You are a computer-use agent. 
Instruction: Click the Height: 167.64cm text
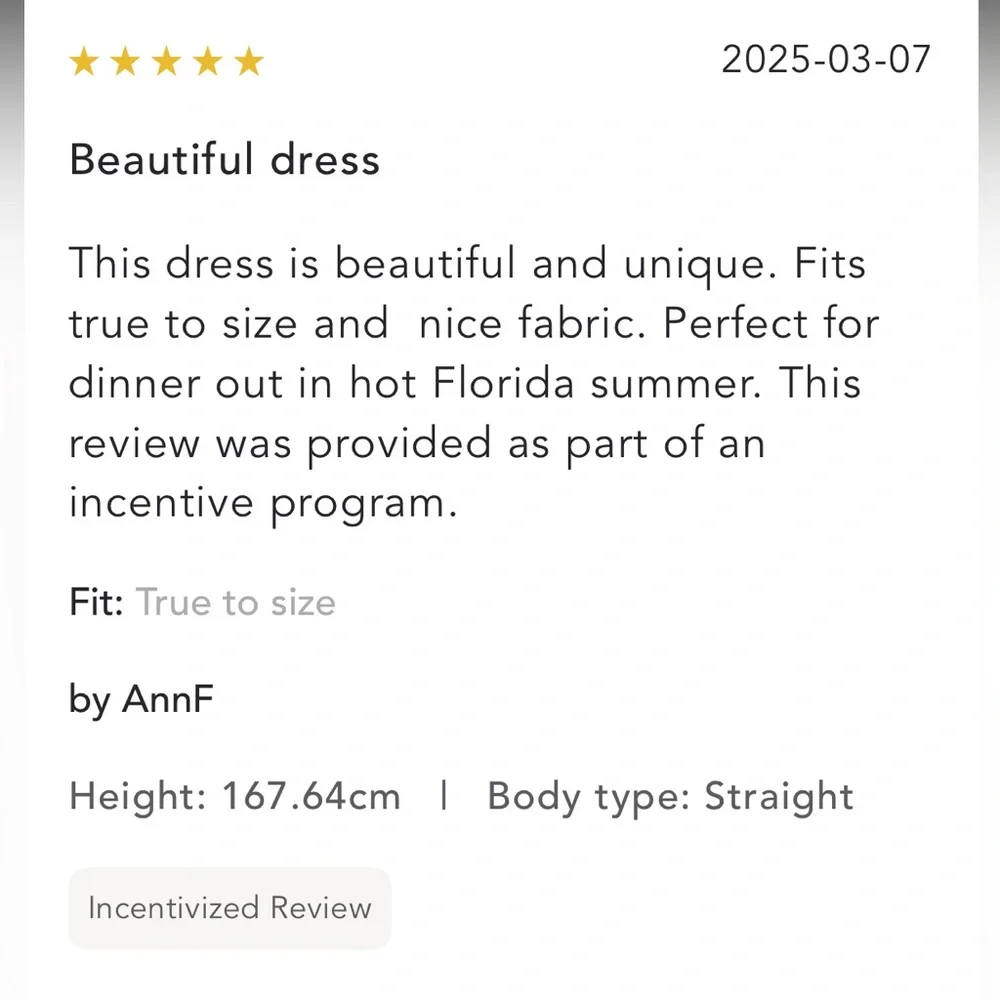click(235, 796)
